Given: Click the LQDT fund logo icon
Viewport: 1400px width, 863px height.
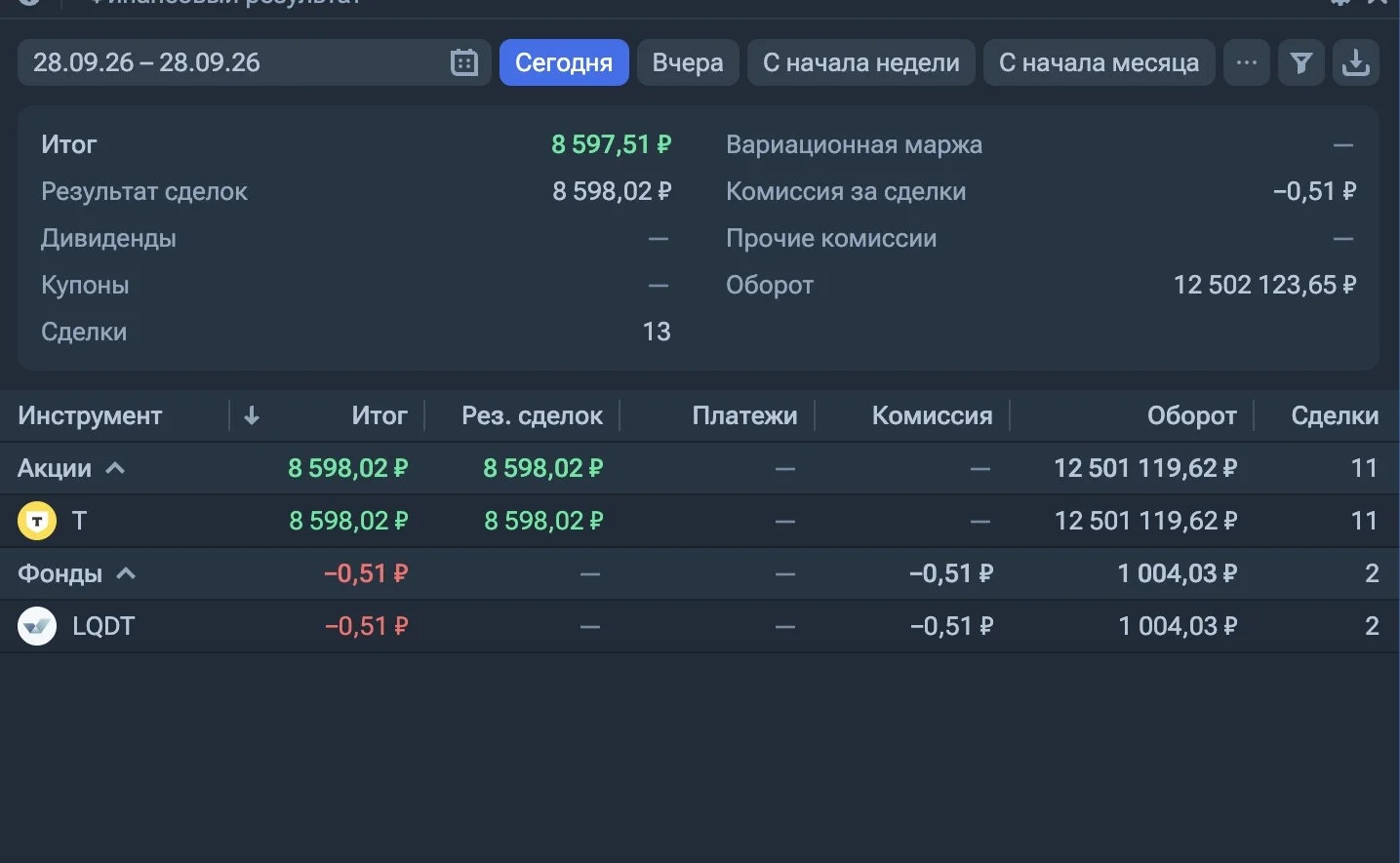Looking at the screenshot, I should (37, 626).
